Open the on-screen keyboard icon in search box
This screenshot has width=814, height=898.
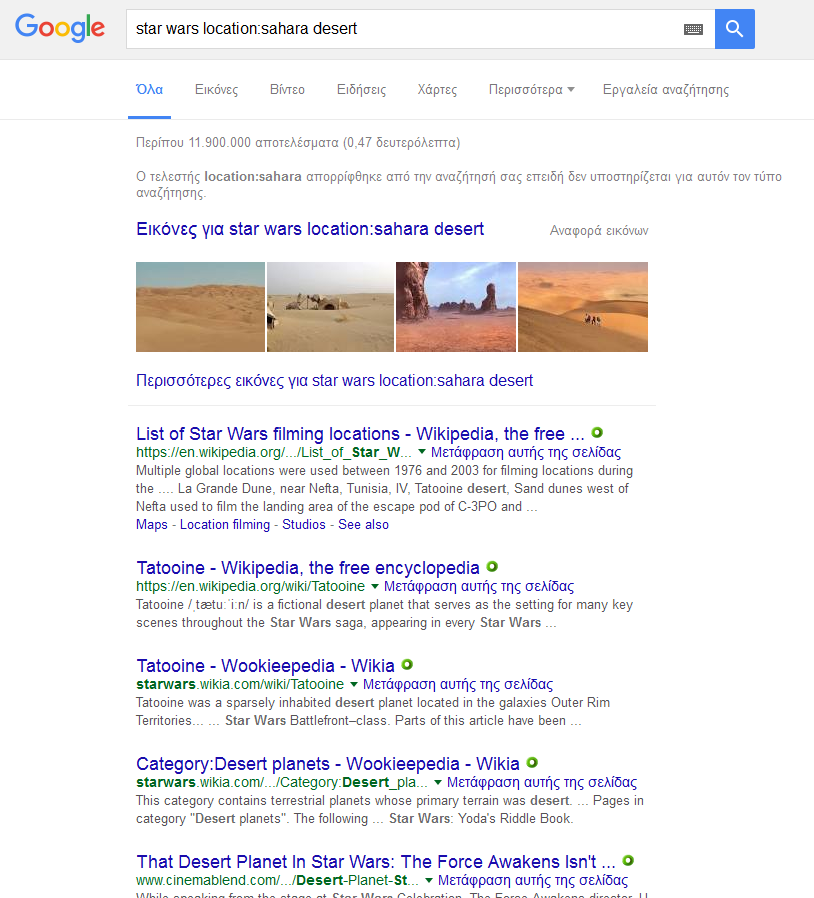pyautogui.click(x=693, y=29)
